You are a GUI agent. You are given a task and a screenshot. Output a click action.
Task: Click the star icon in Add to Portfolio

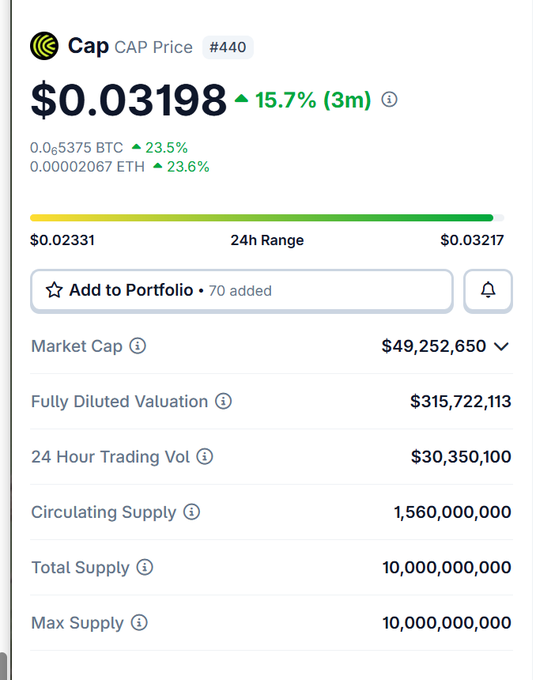[54, 290]
